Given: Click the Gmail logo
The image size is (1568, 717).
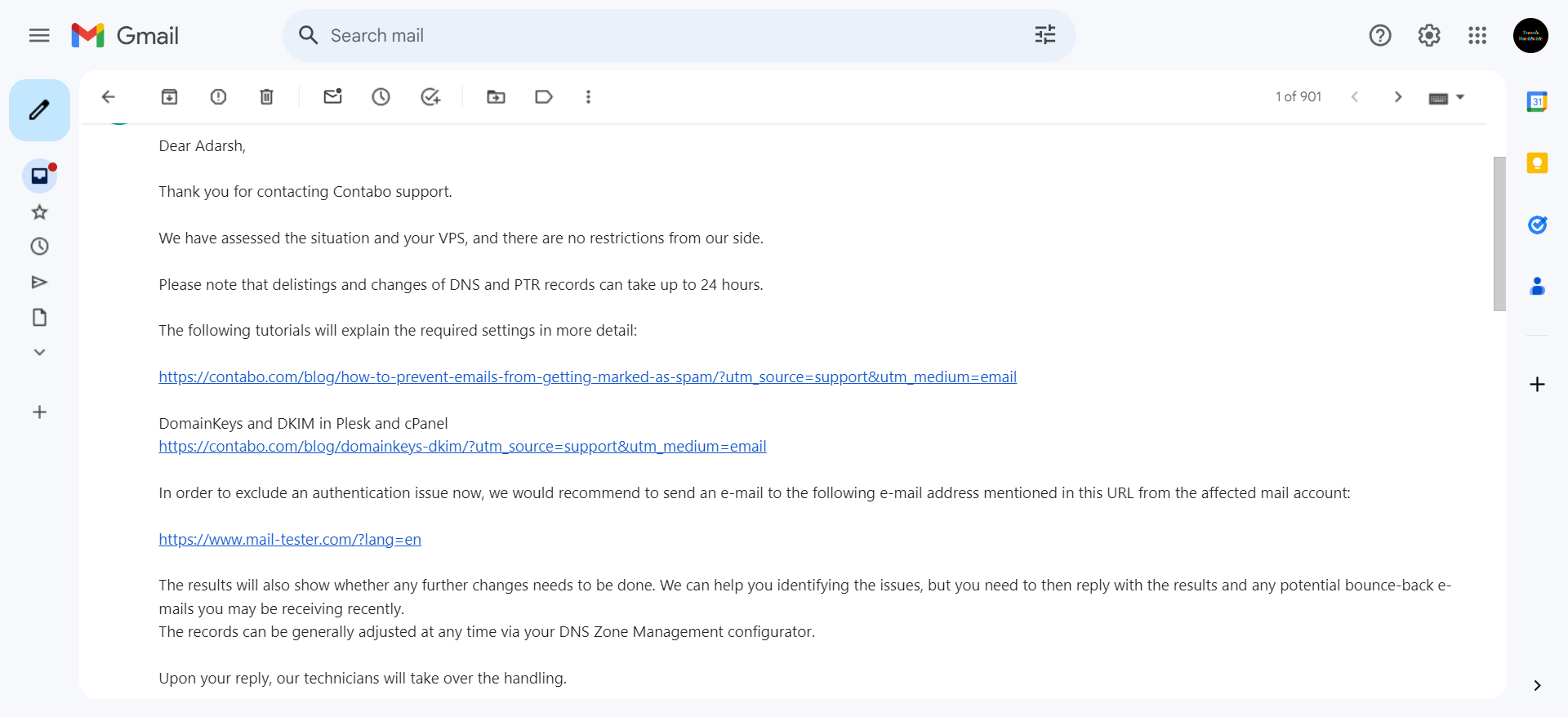Looking at the screenshot, I should pos(125,35).
